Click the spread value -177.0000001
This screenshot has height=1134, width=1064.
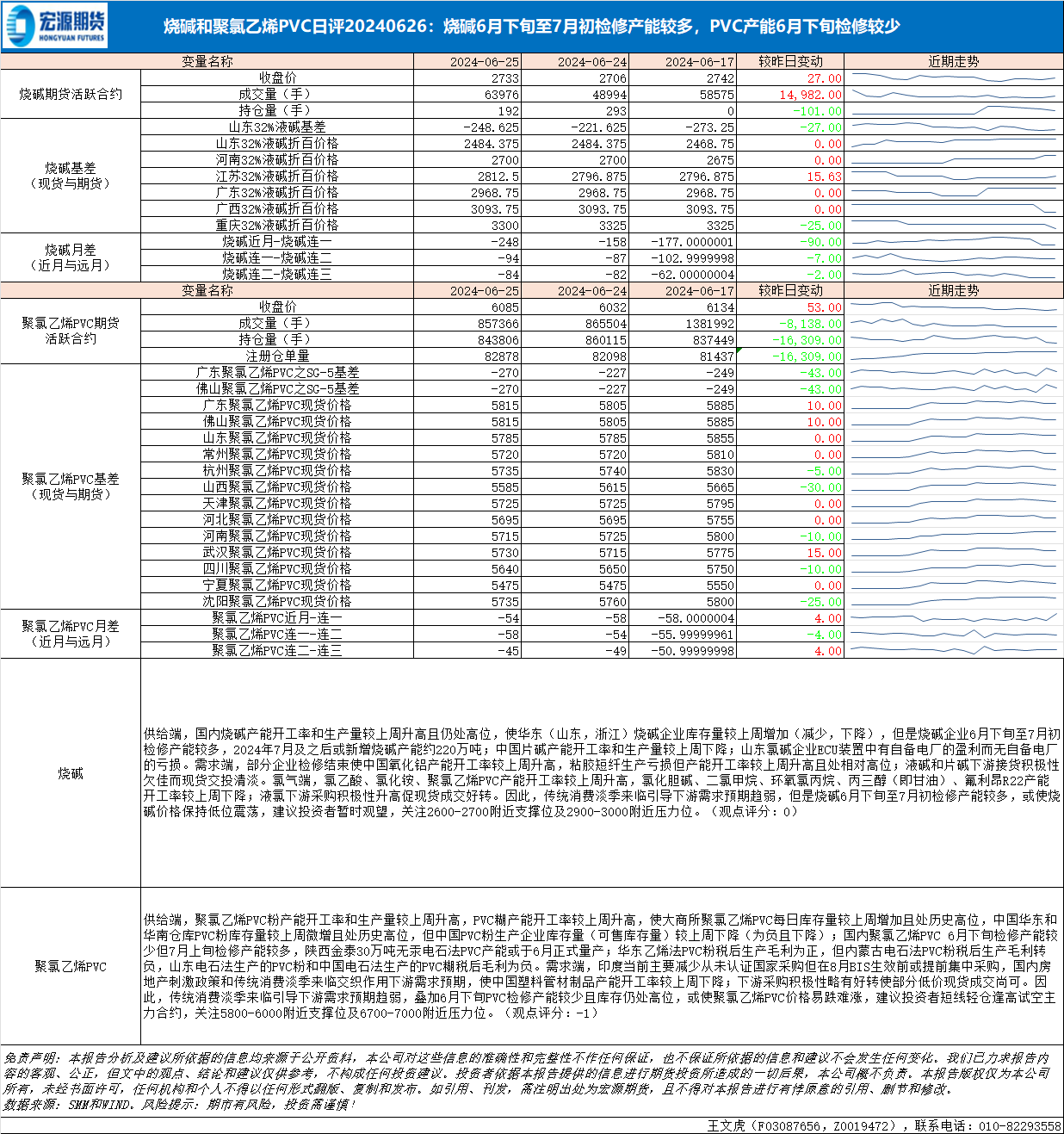(692, 242)
